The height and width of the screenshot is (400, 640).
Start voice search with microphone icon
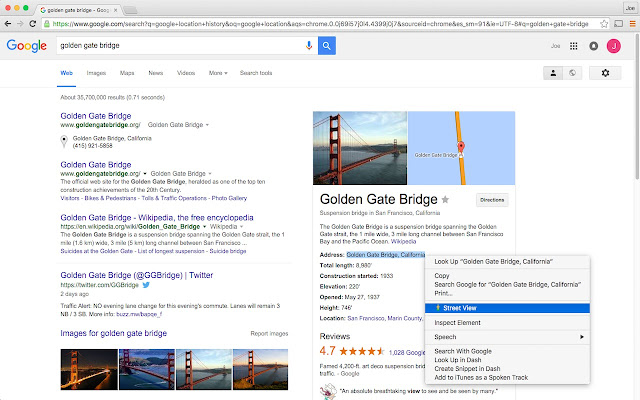[x=309, y=45]
